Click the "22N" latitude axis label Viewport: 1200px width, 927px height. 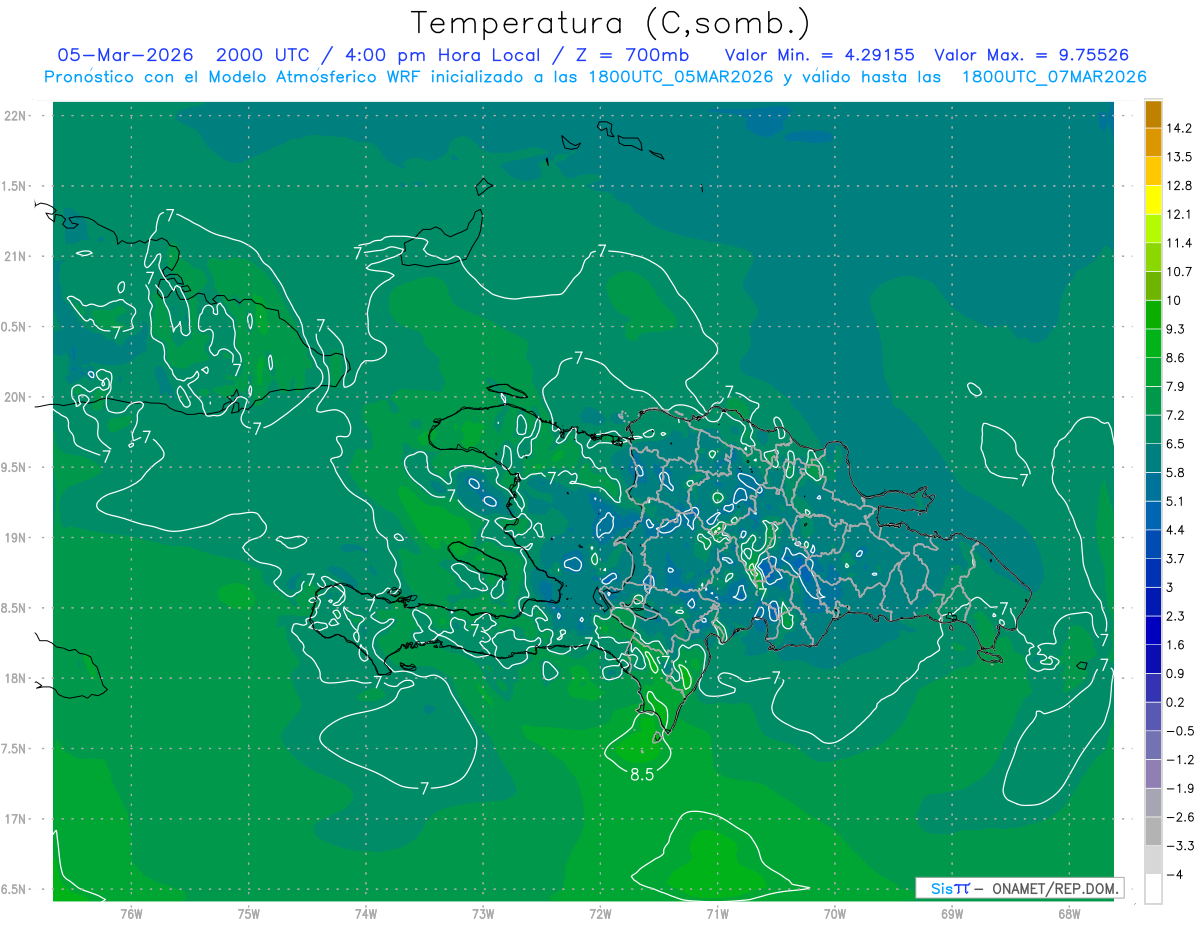pyautogui.click(x=16, y=116)
